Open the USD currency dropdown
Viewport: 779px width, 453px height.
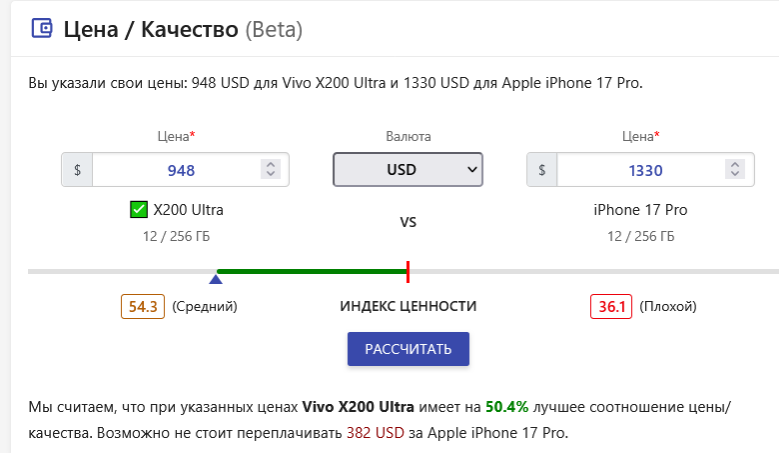(408, 170)
